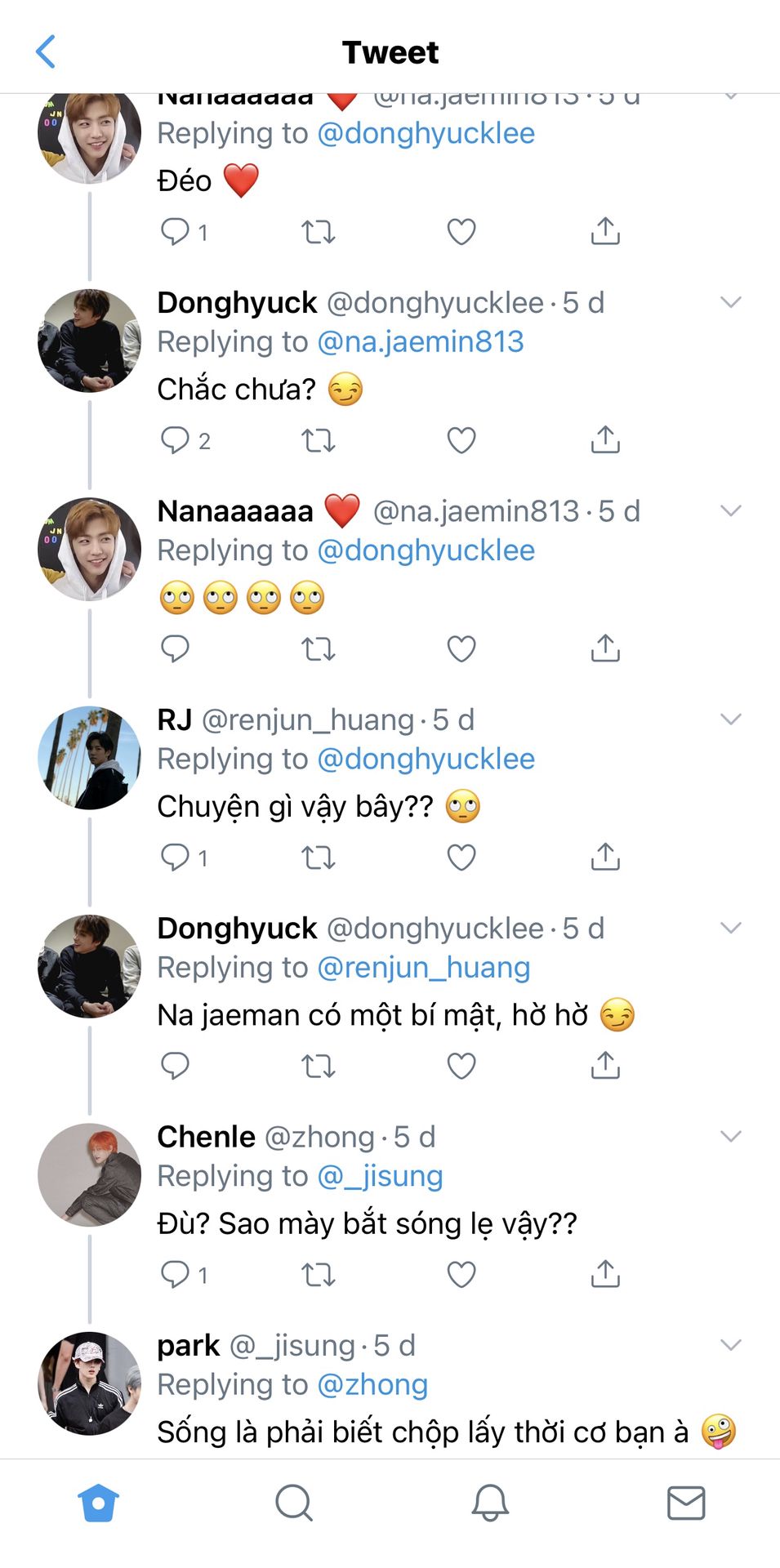780x1568 pixels.
Task: Open the @renjun_huang mention link
Action: 423,968
